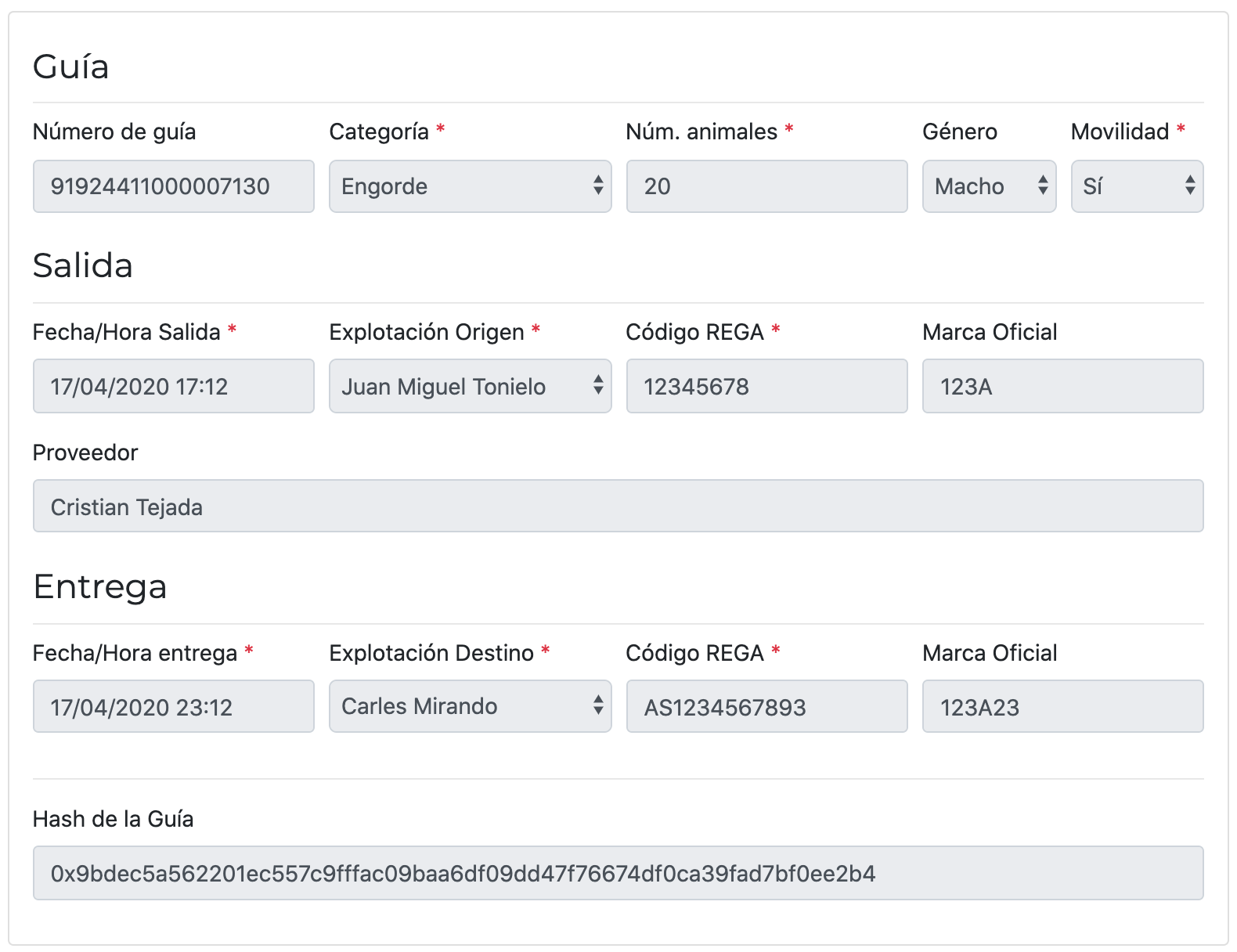This screenshot has width=1237, height=952.
Task: Click the up-down arrows on Género select
Action: (1043, 186)
